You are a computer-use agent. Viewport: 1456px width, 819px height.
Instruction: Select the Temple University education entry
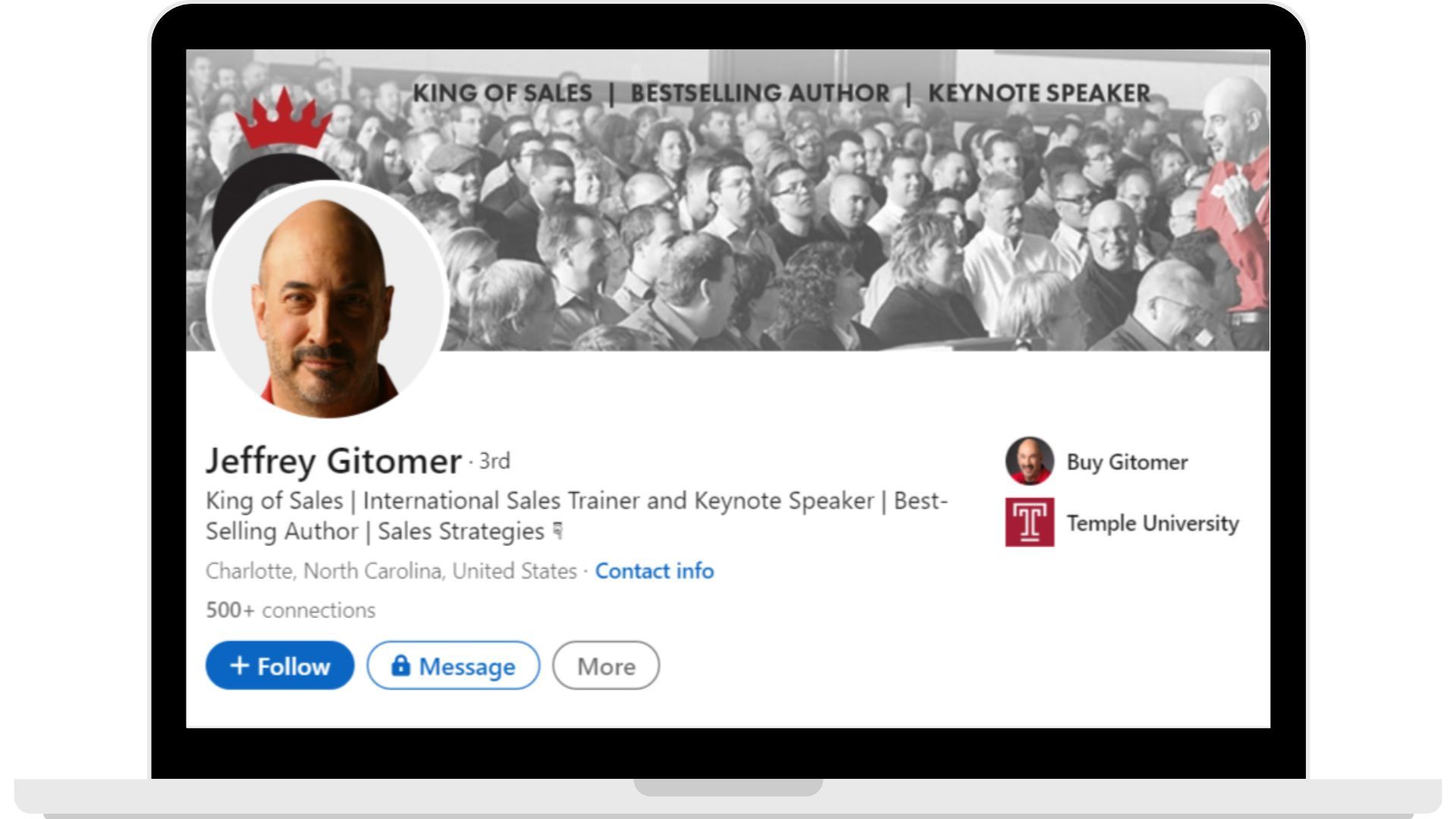coord(1153,523)
